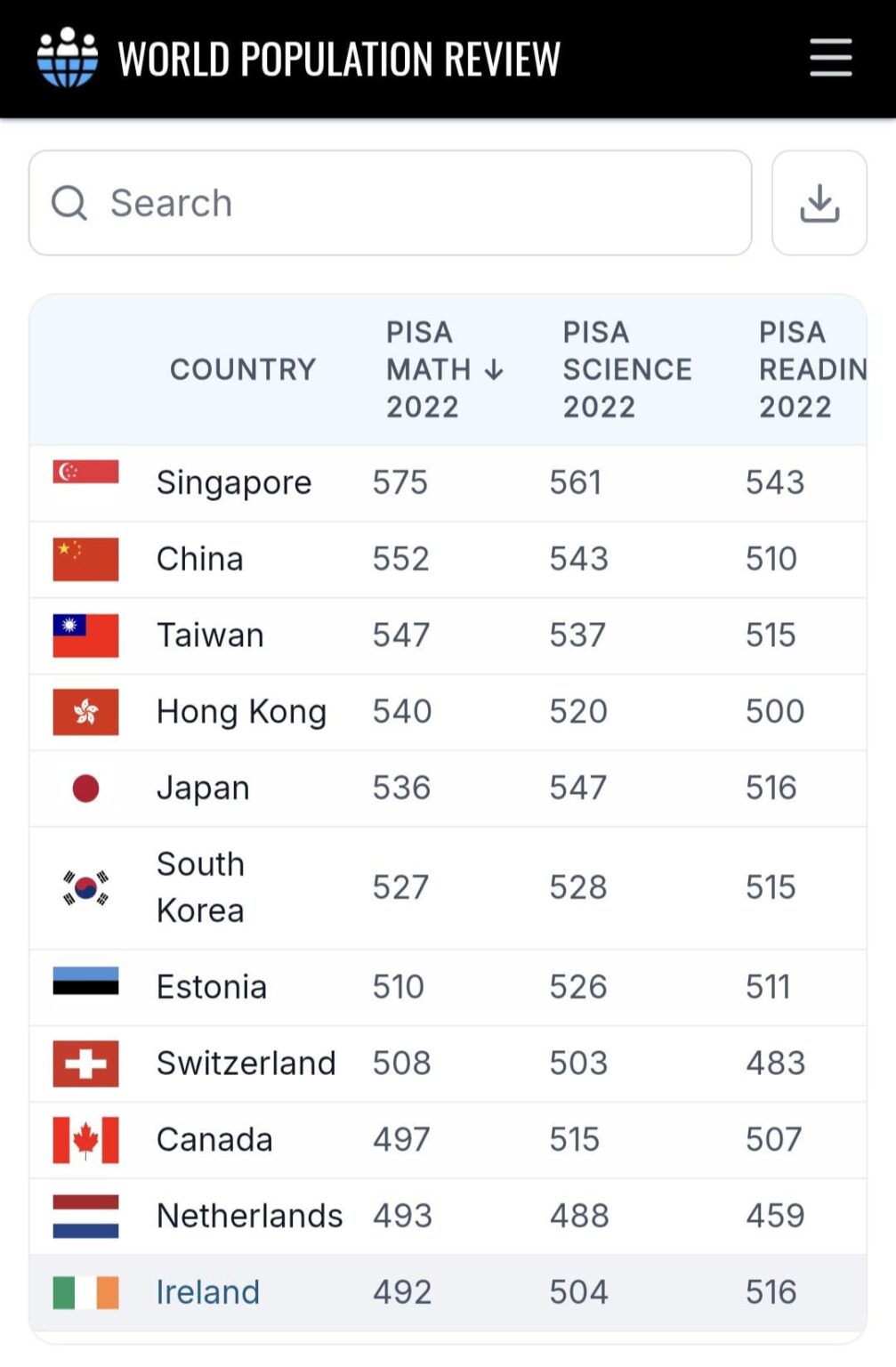
Task: Click the Japan flag icon
Action: coord(85,788)
